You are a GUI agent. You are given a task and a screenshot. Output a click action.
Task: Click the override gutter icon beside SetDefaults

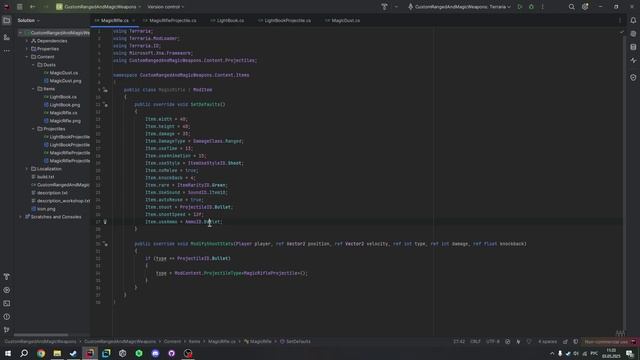click(105, 104)
